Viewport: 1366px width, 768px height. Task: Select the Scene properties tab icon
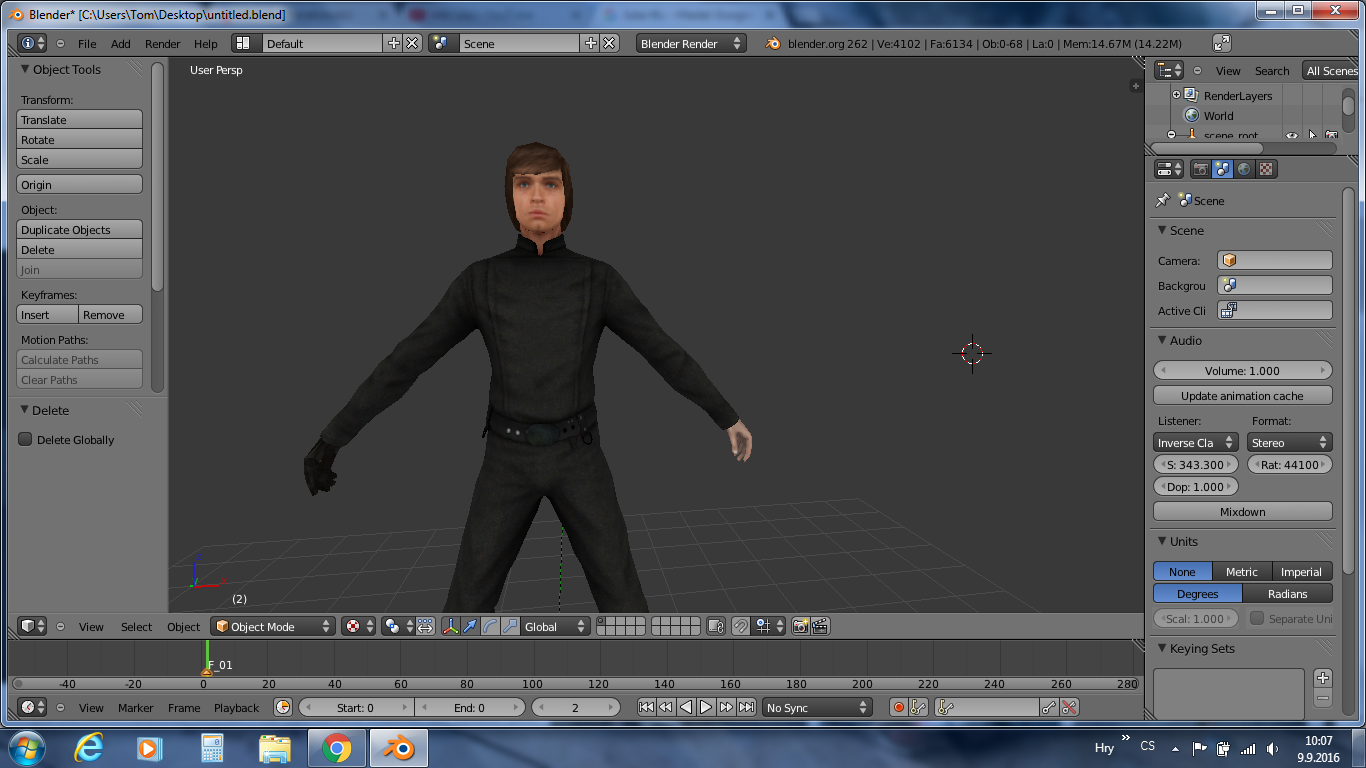click(1223, 169)
